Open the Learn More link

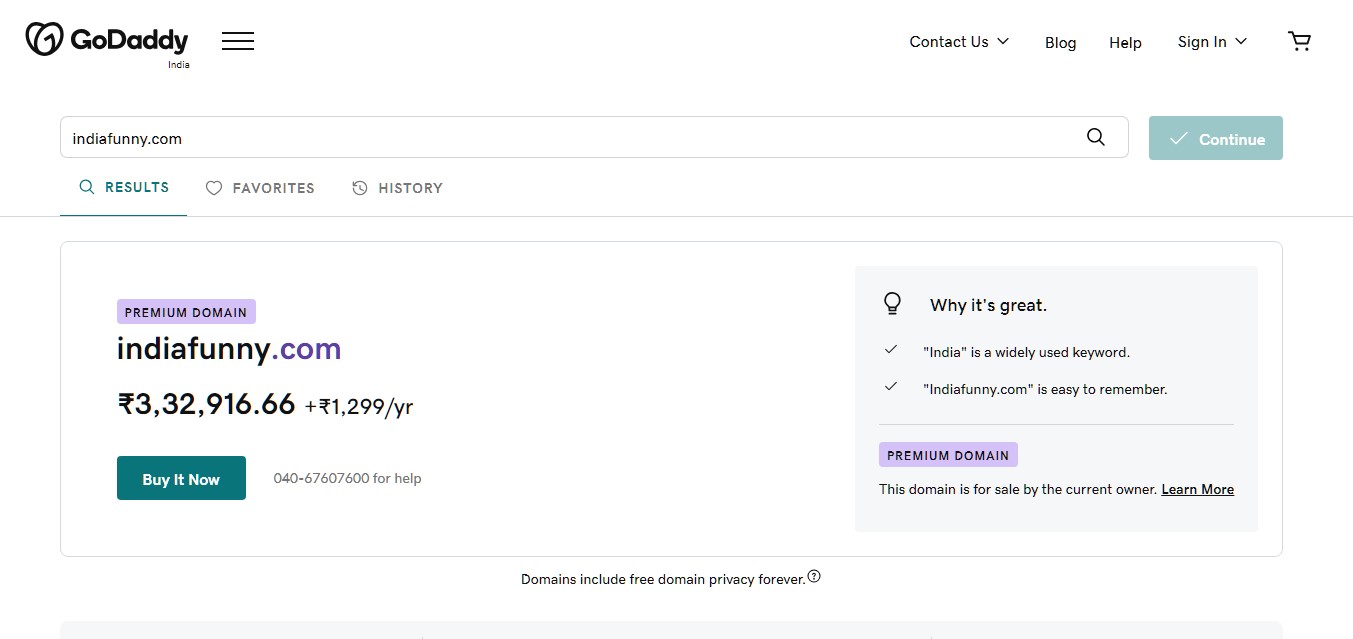[x=1197, y=489]
